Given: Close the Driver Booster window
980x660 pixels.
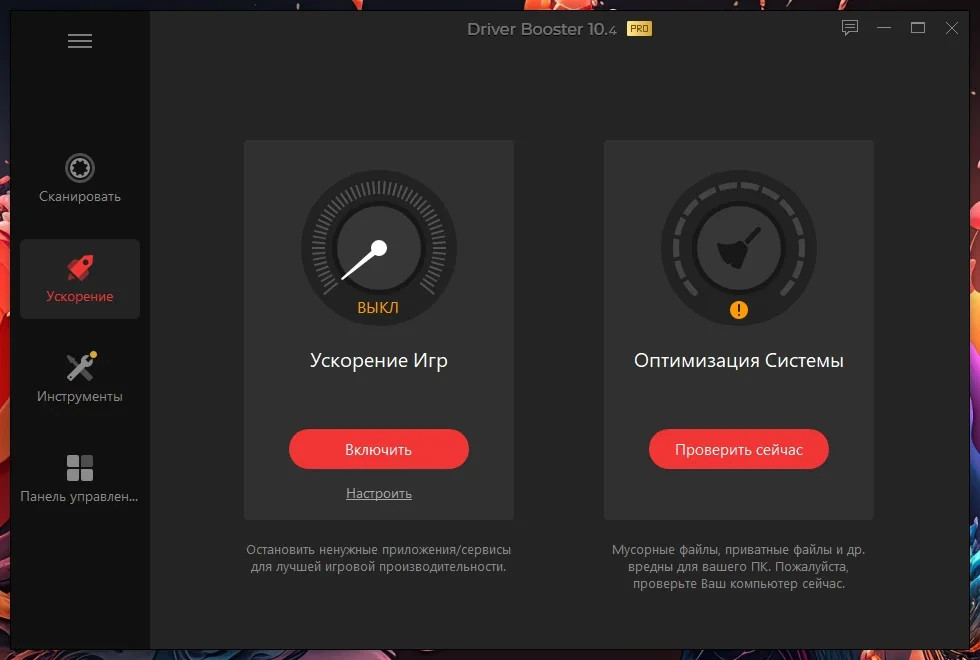Looking at the screenshot, I should [951, 28].
